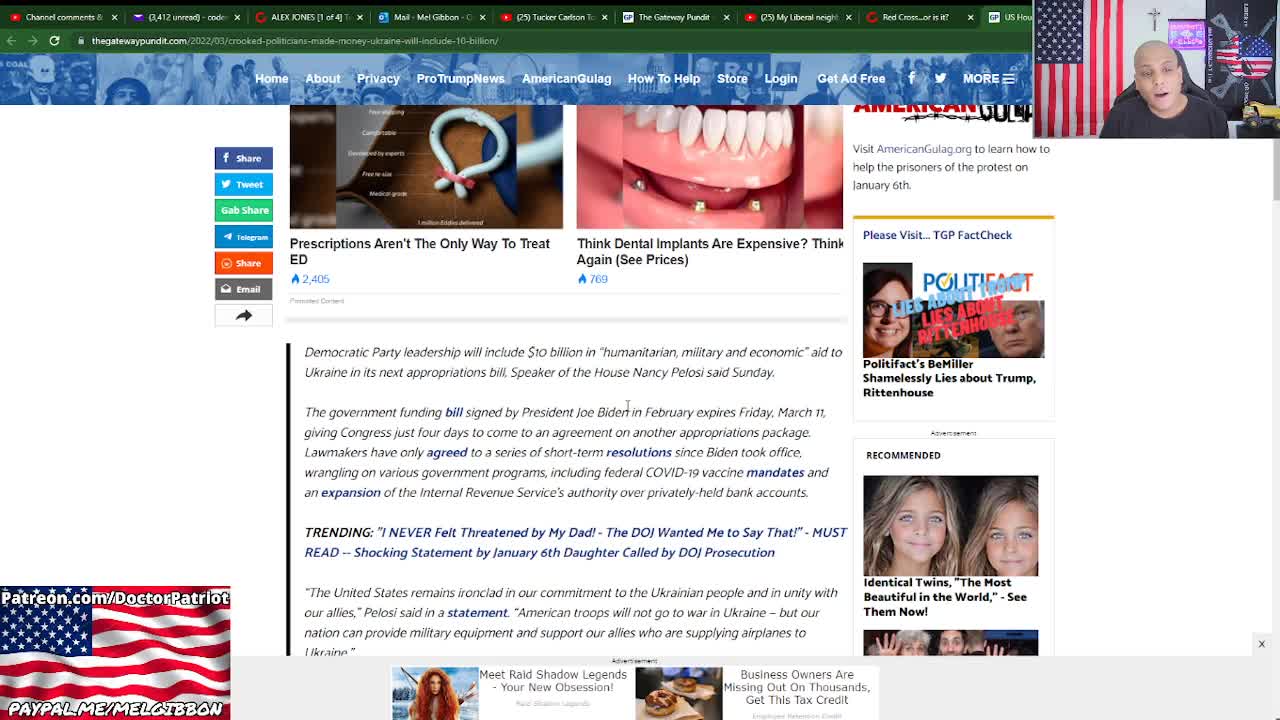Screen dimensions: 1280x720
Task: Open the Home navigation link
Action: 271,79
